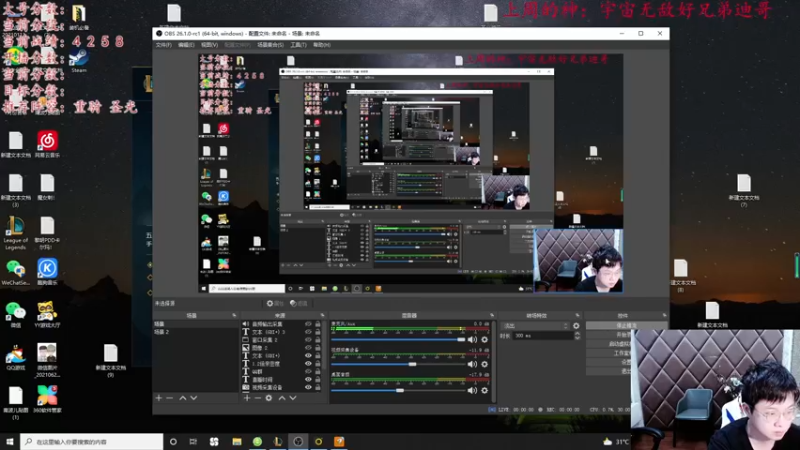Click OBS icon in the taskbar
This screenshot has width=800, height=450.
point(298,442)
